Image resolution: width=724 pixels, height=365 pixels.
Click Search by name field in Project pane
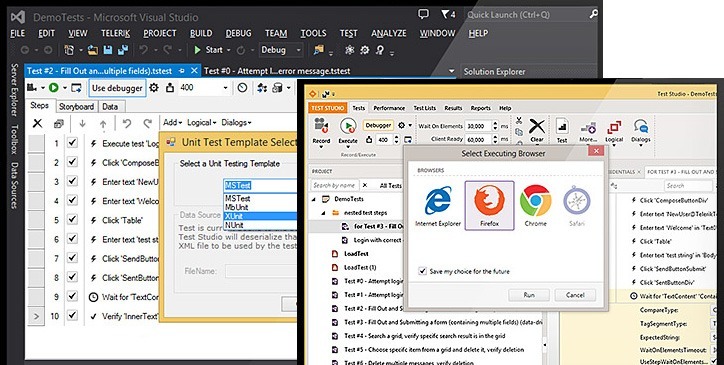click(x=334, y=185)
